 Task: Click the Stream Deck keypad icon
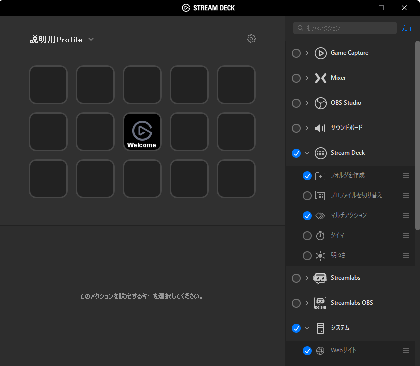pos(320,153)
